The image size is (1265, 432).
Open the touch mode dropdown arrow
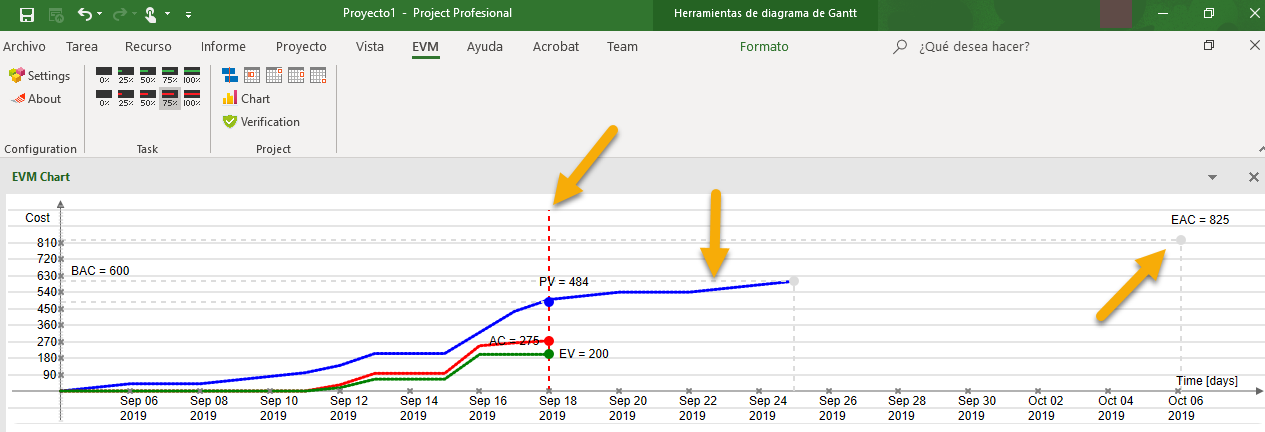coord(168,14)
